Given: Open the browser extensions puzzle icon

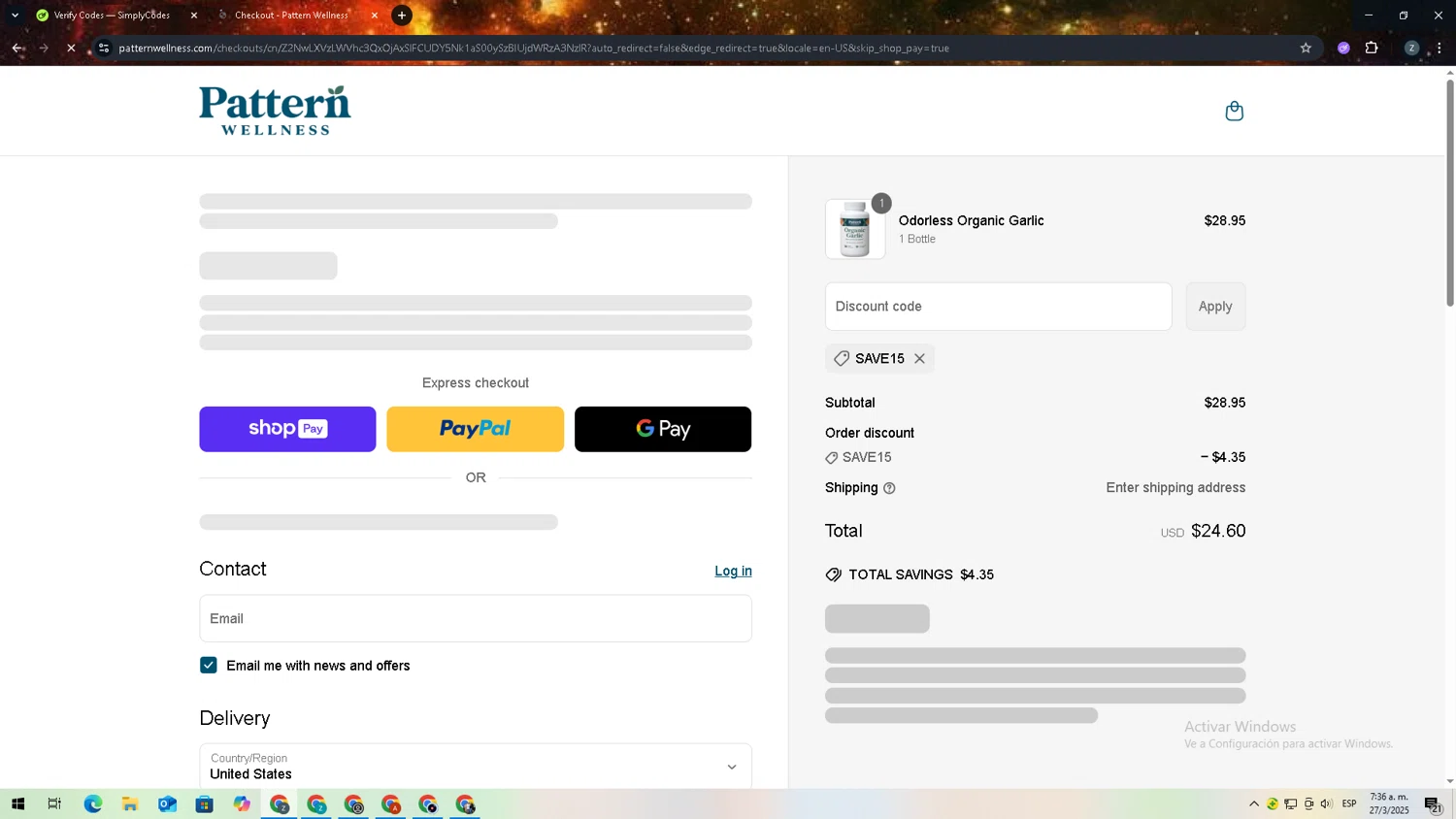Looking at the screenshot, I should [1372, 48].
